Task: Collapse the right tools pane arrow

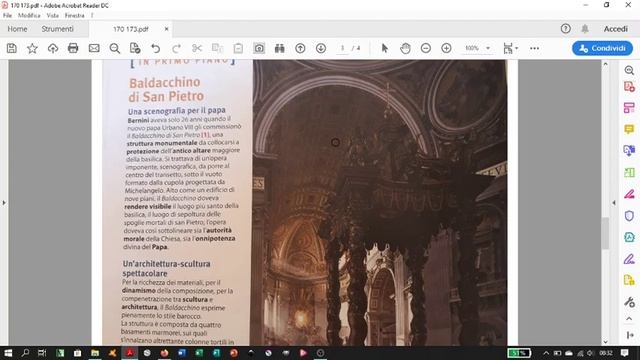Action: pyautogui.click(x=613, y=202)
